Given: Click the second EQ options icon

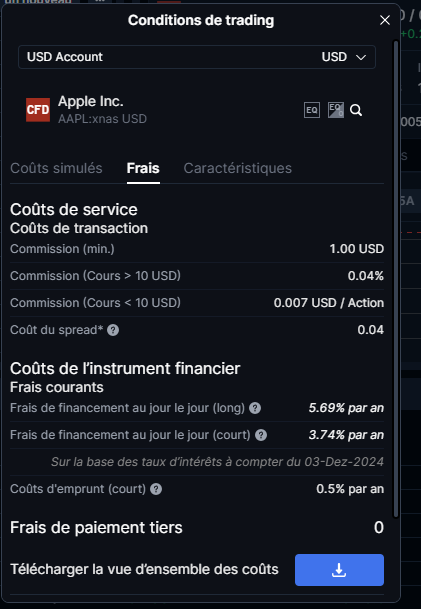Looking at the screenshot, I should coord(336,110).
